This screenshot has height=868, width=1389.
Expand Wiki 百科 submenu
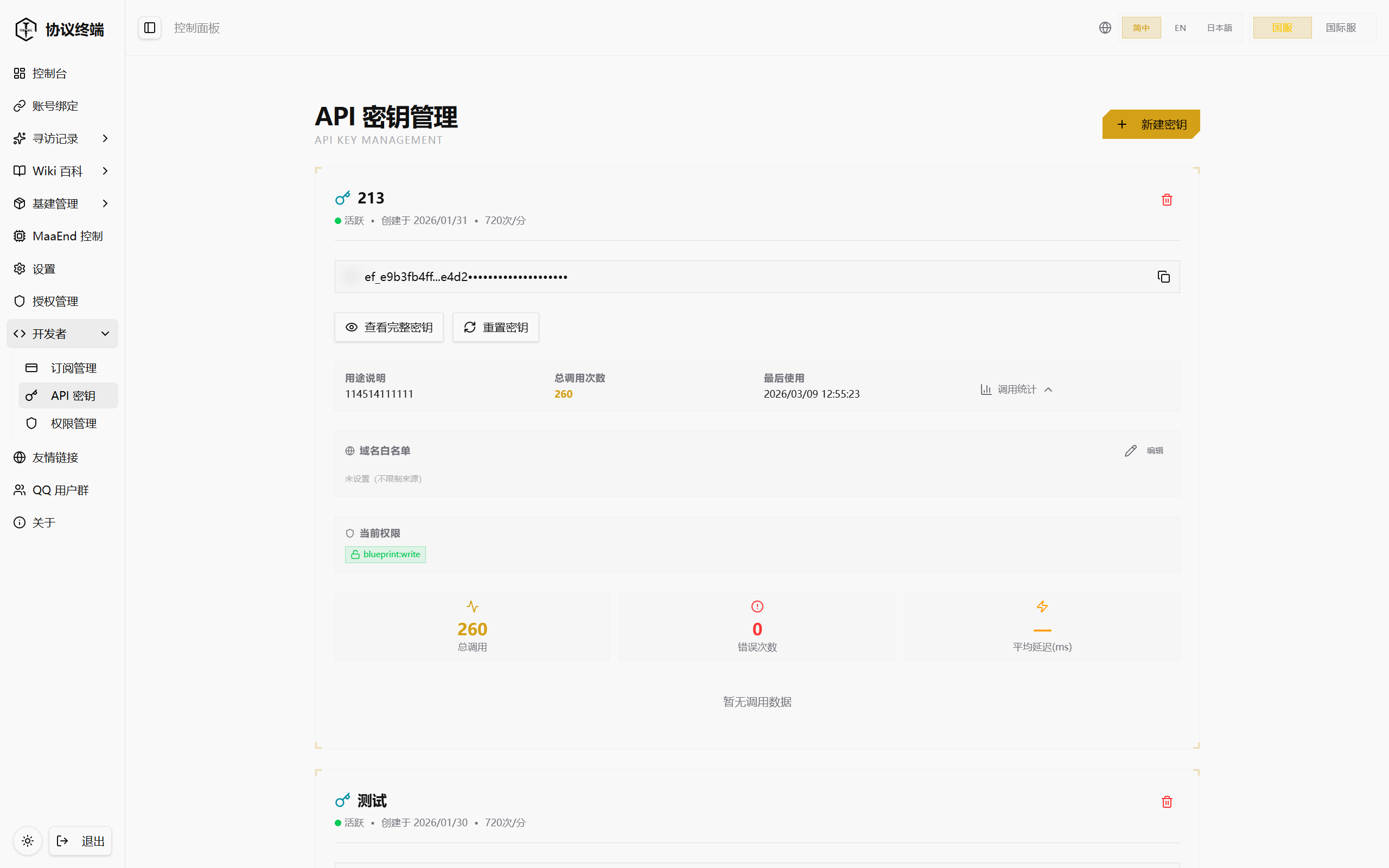[62, 171]
